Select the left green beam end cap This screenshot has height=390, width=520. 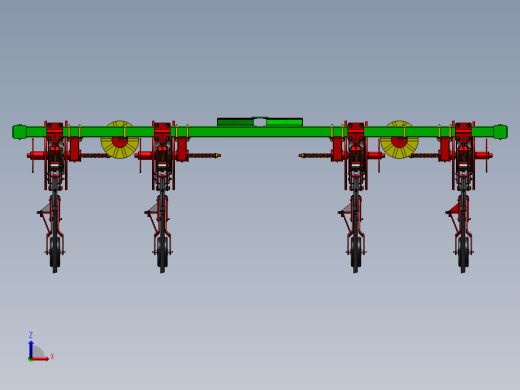point(19,132)
